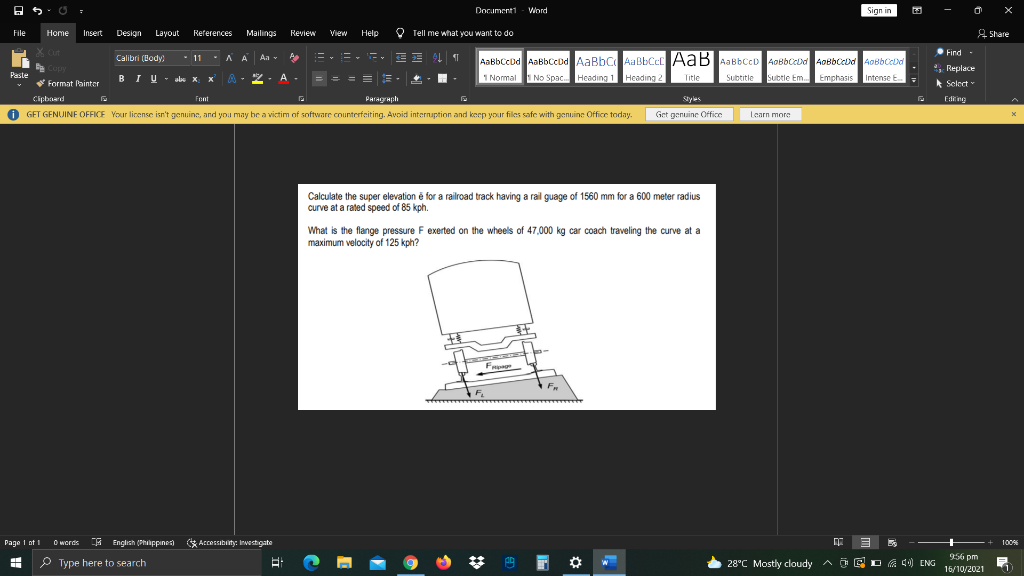The height and width of the screenshot is (576, 1024).
Task: Apply center alignment to the paragraph
Action: [335, 78]
